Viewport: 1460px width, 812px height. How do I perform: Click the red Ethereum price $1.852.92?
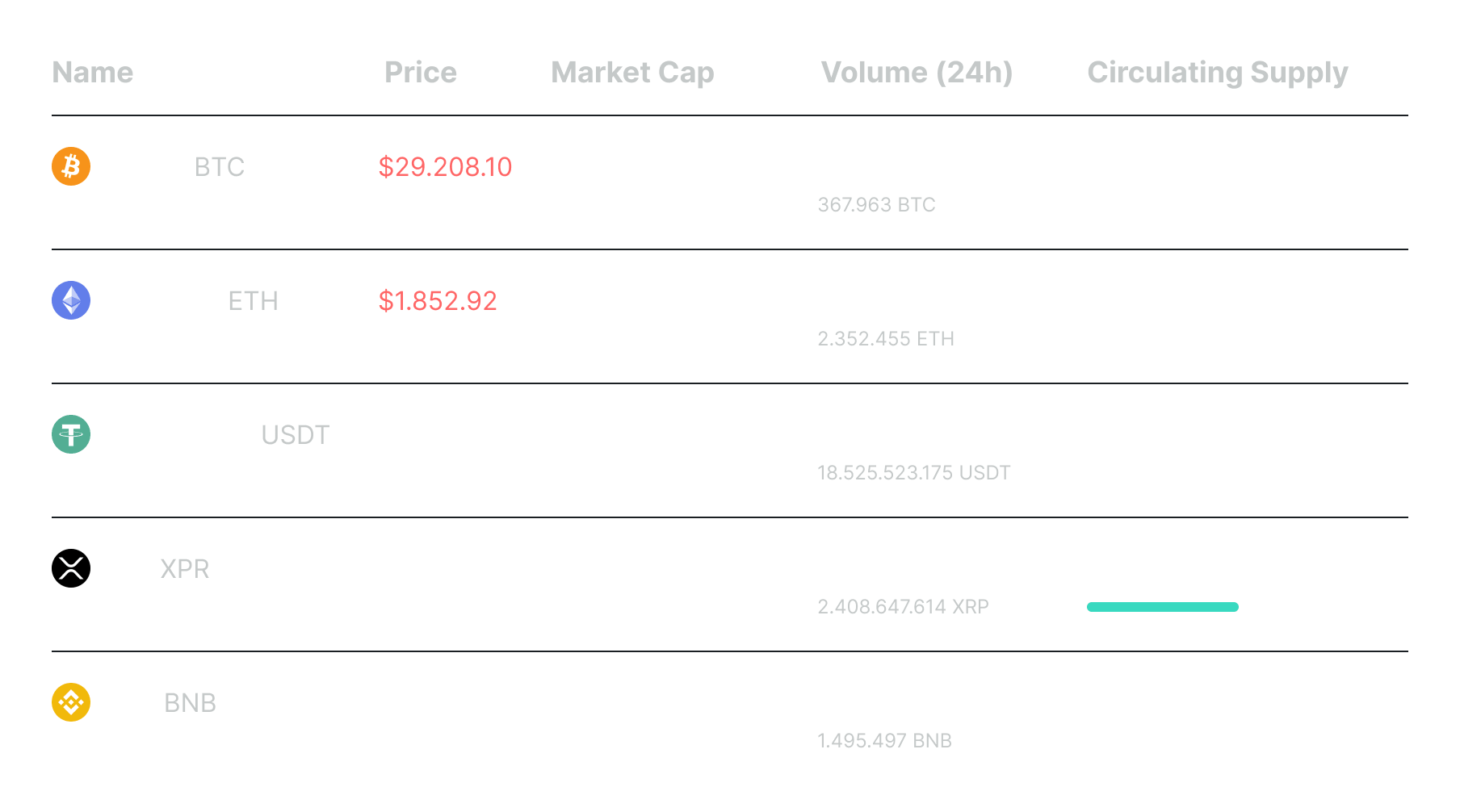click(437, 301)
